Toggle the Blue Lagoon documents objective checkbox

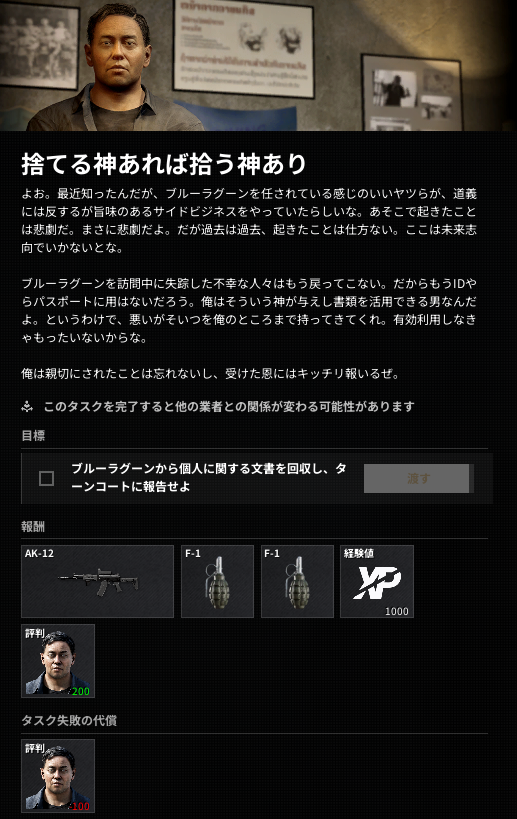pyautogui.click(x=46, y=478)
